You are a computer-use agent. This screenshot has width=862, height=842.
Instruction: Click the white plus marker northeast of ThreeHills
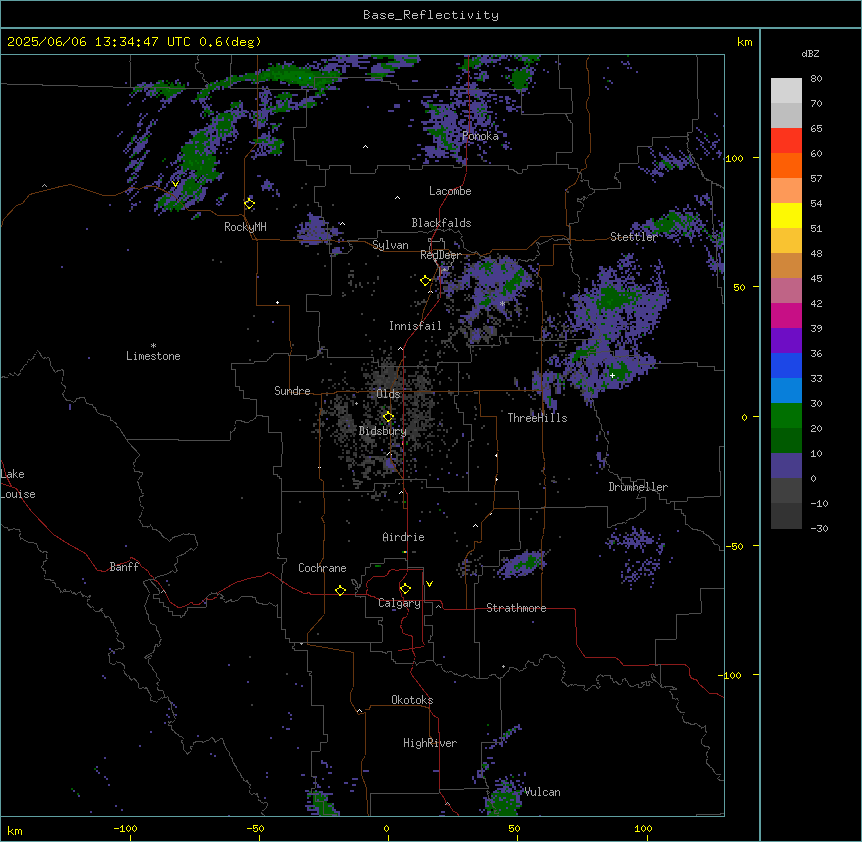[x=612, y=375]
